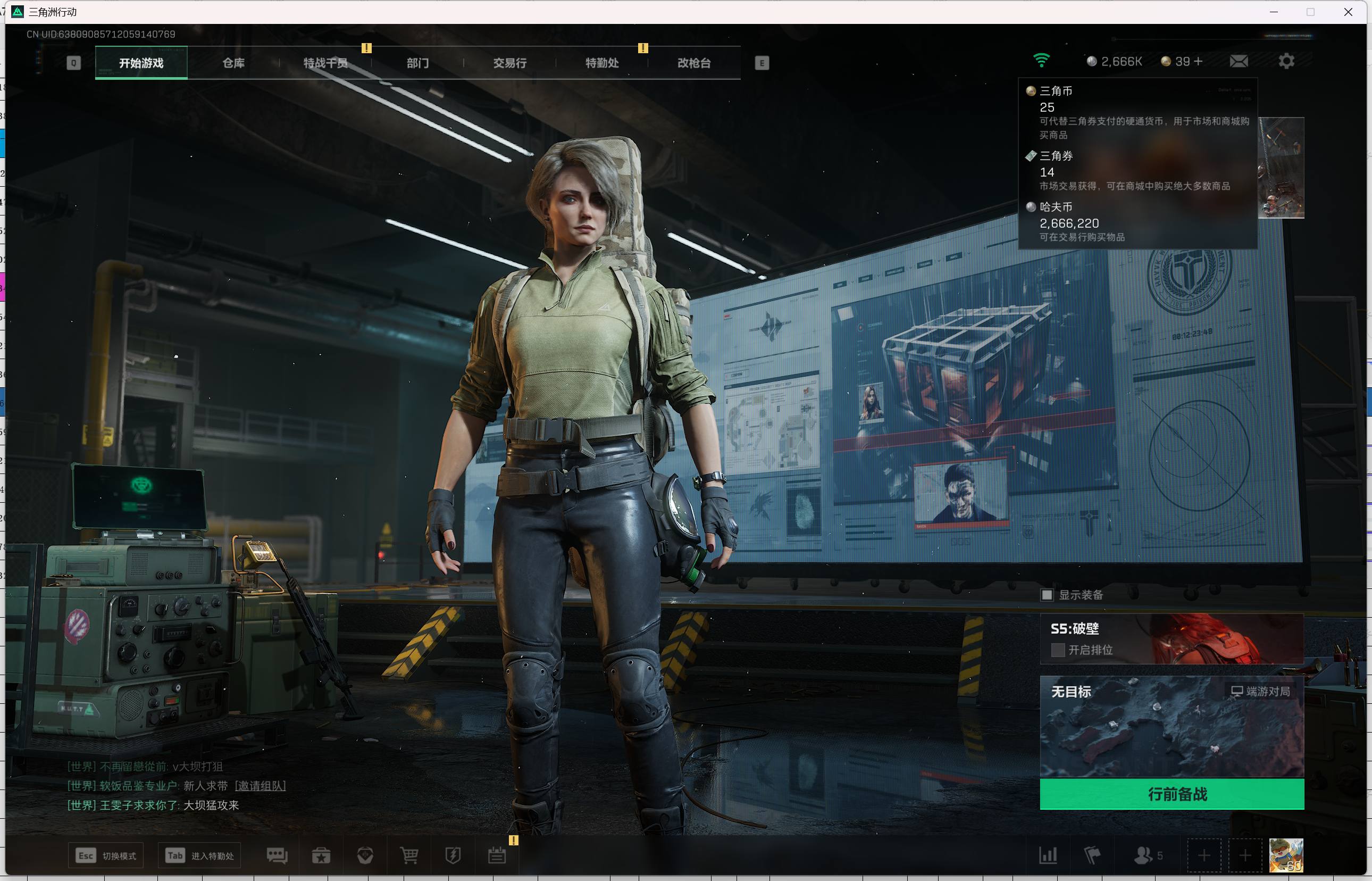The height and width of the screenshot is (881, 1372).
Task: Click the player avatar thumbnail
Action: pos(1286,855)
